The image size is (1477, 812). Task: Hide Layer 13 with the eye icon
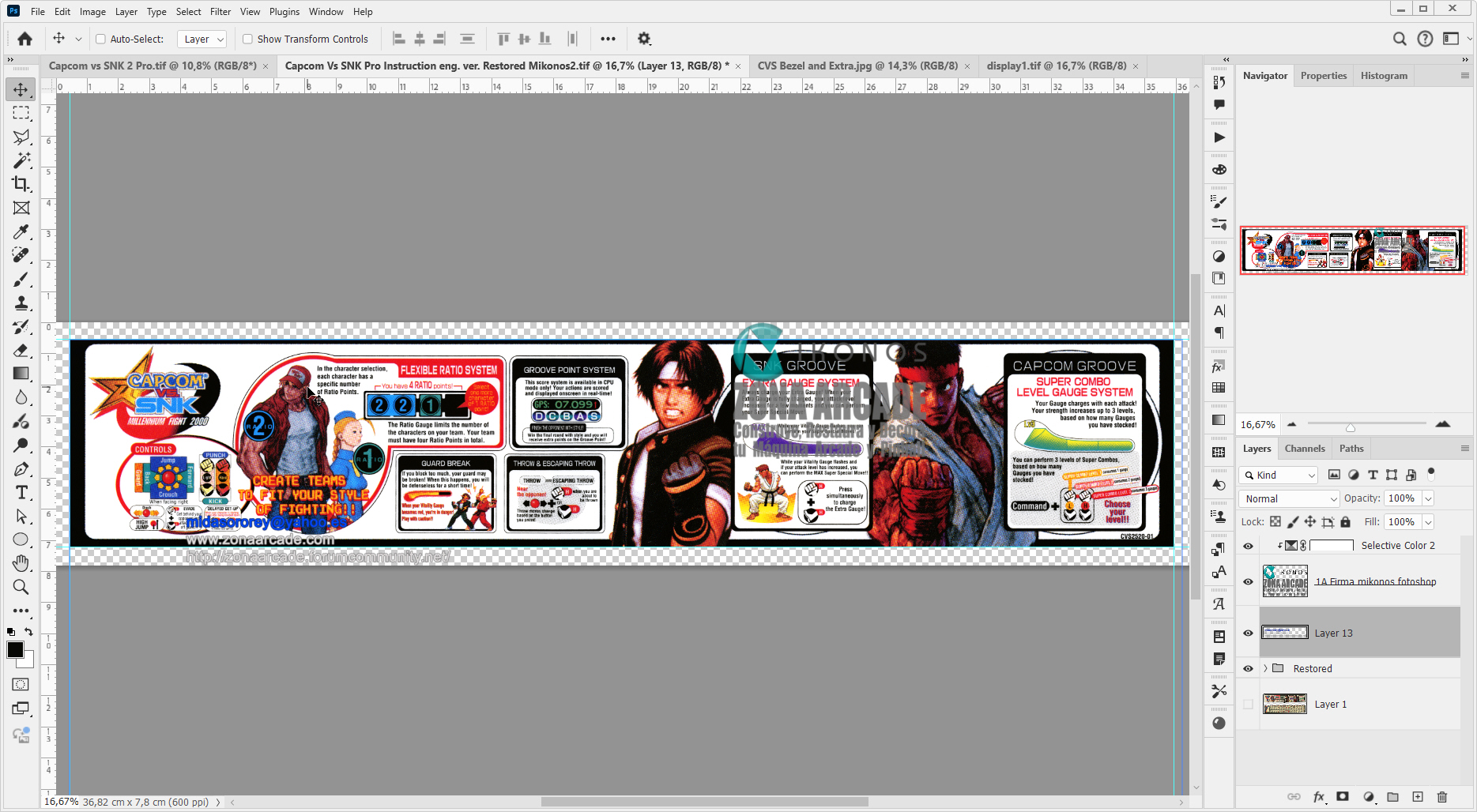click(x=1248, y=633)
